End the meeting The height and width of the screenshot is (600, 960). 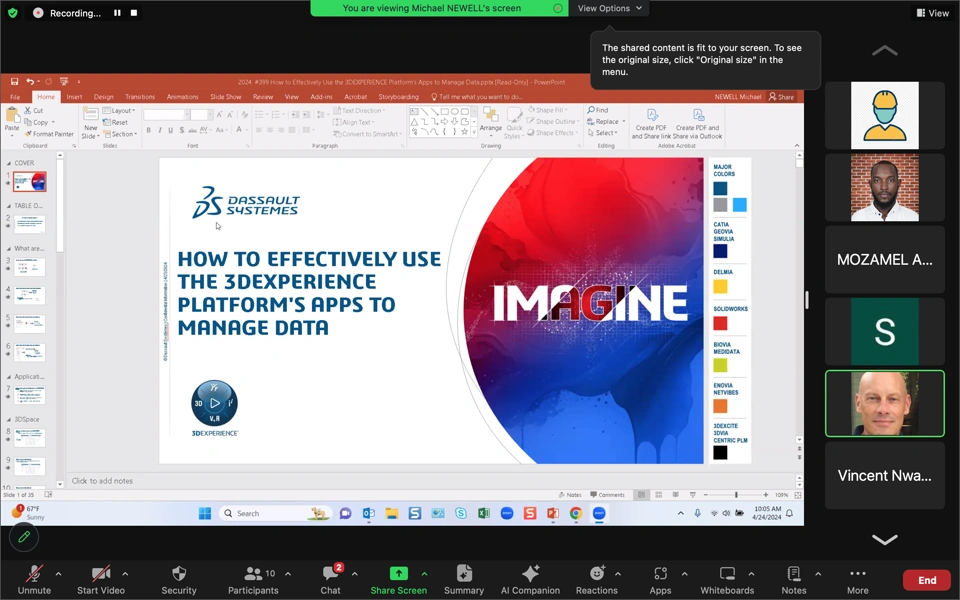click(926, 580)
